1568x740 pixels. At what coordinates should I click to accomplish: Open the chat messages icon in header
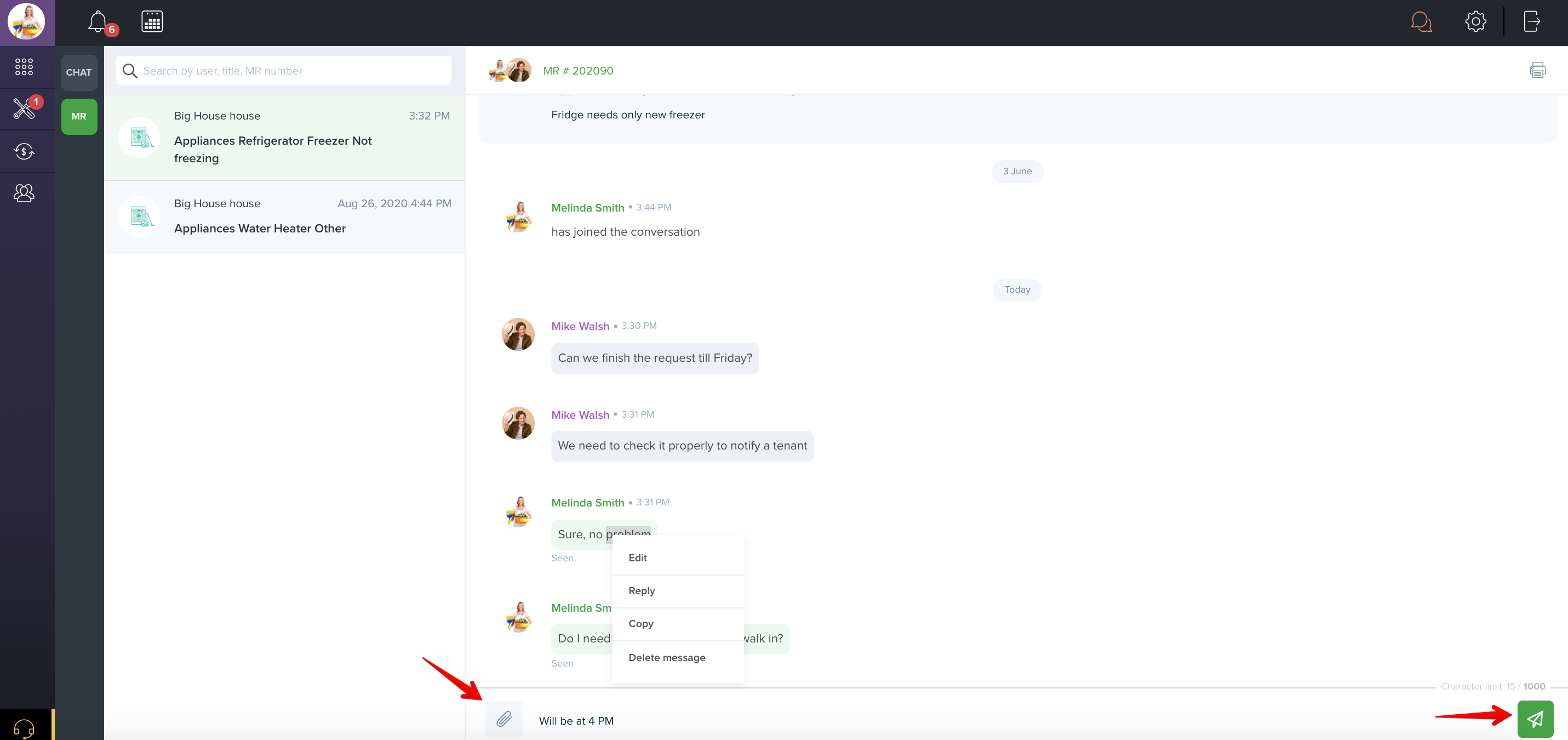1421,22
